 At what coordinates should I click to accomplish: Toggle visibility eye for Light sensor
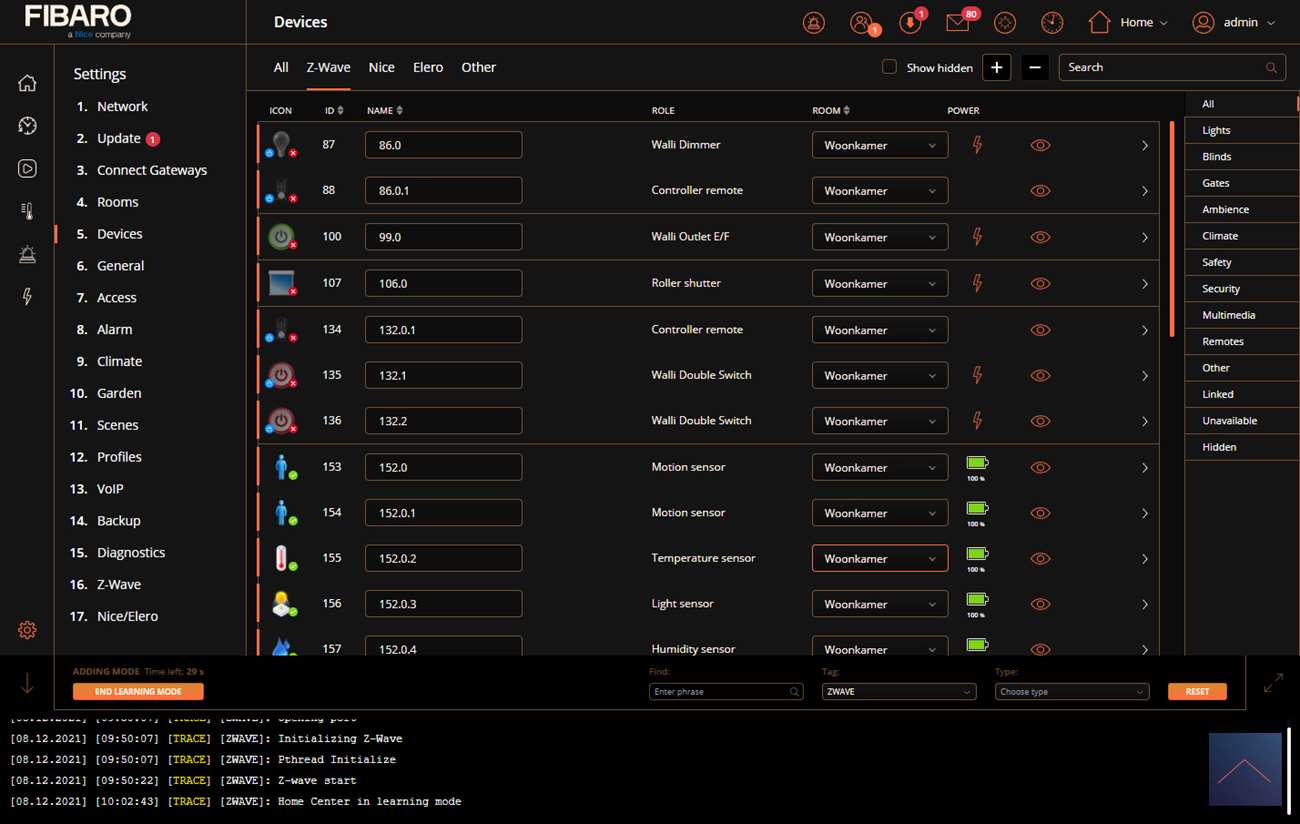click(x=1040, y=604)
